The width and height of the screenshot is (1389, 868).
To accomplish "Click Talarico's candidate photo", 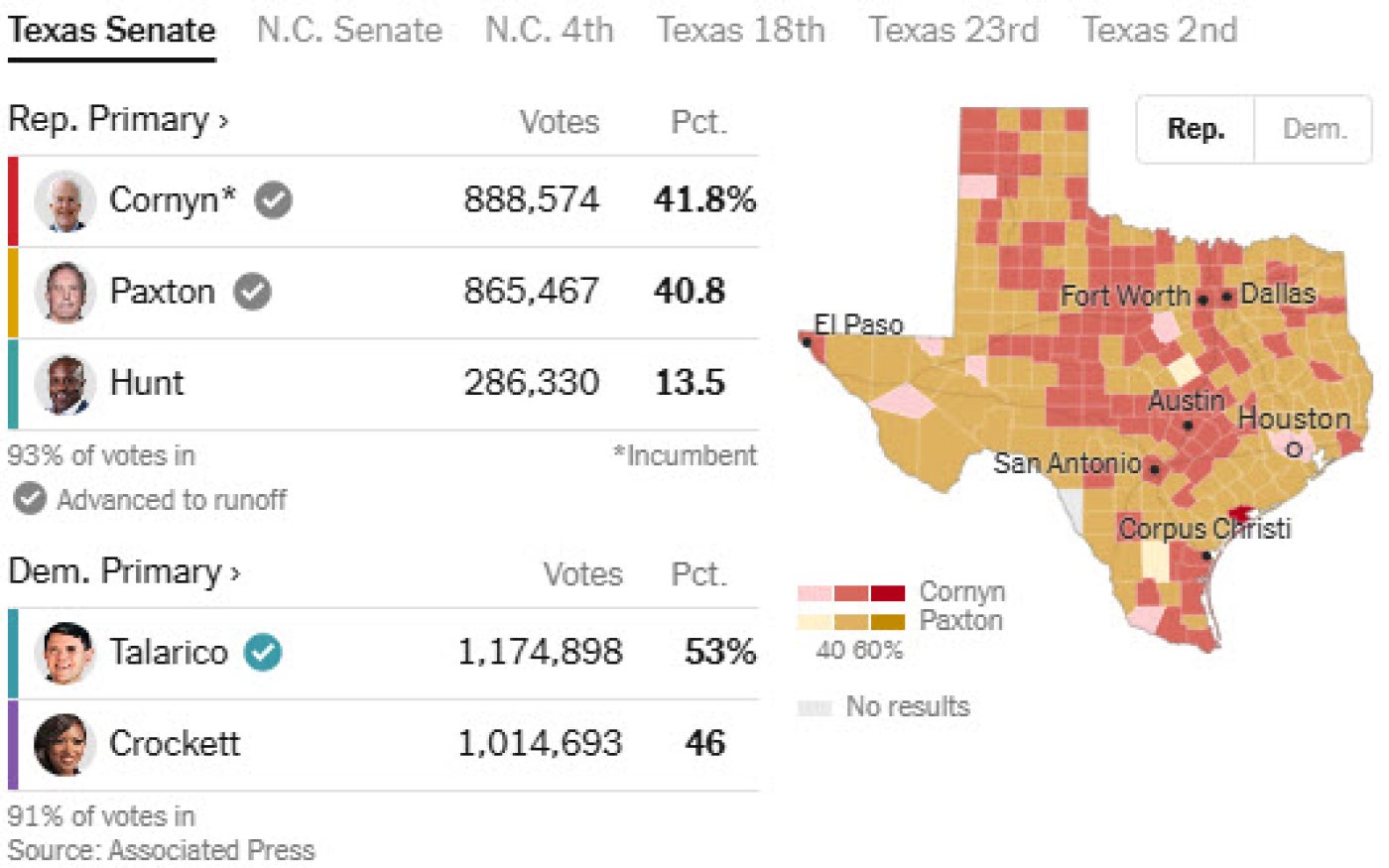I will pos(64,654).
